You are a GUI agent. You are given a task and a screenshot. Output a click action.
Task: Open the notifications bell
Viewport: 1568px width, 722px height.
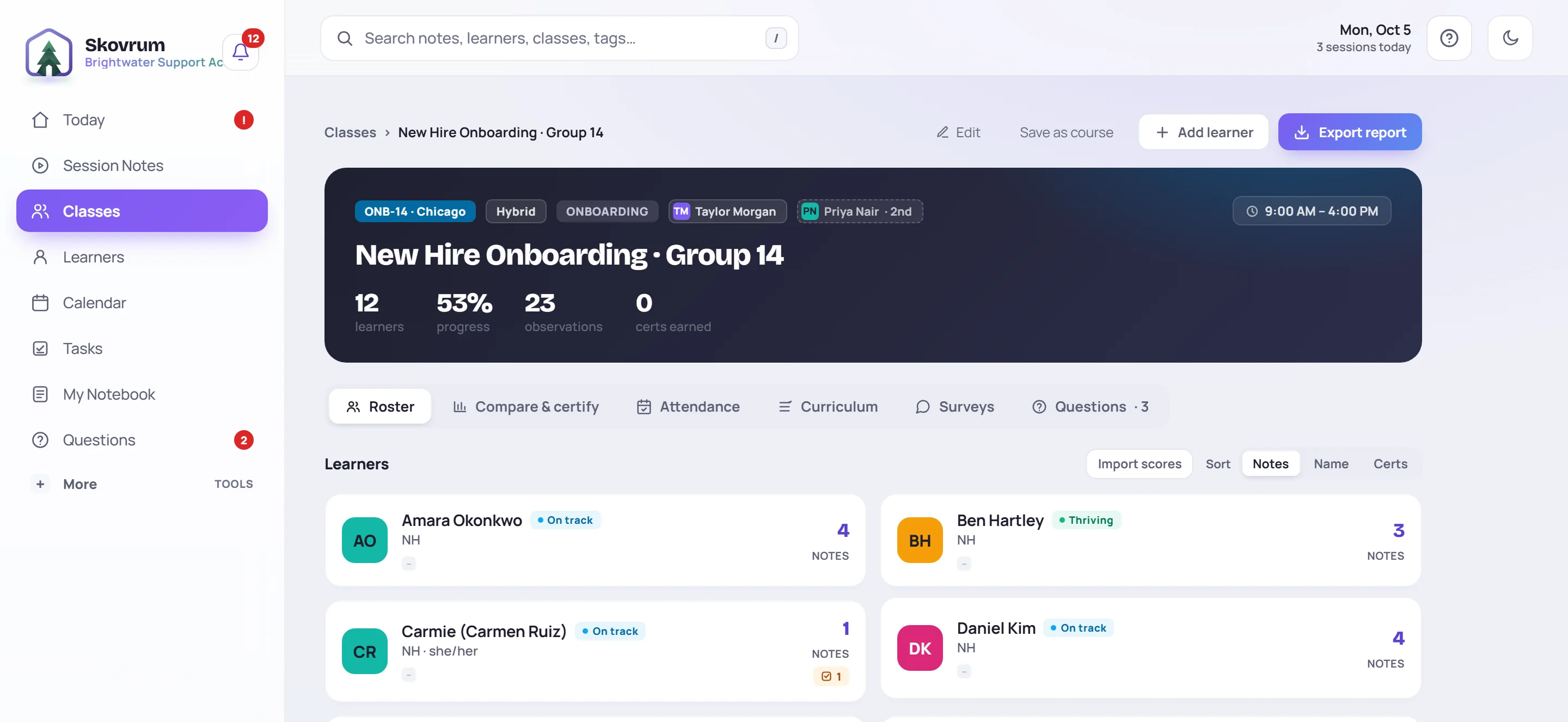coord(241,52)
